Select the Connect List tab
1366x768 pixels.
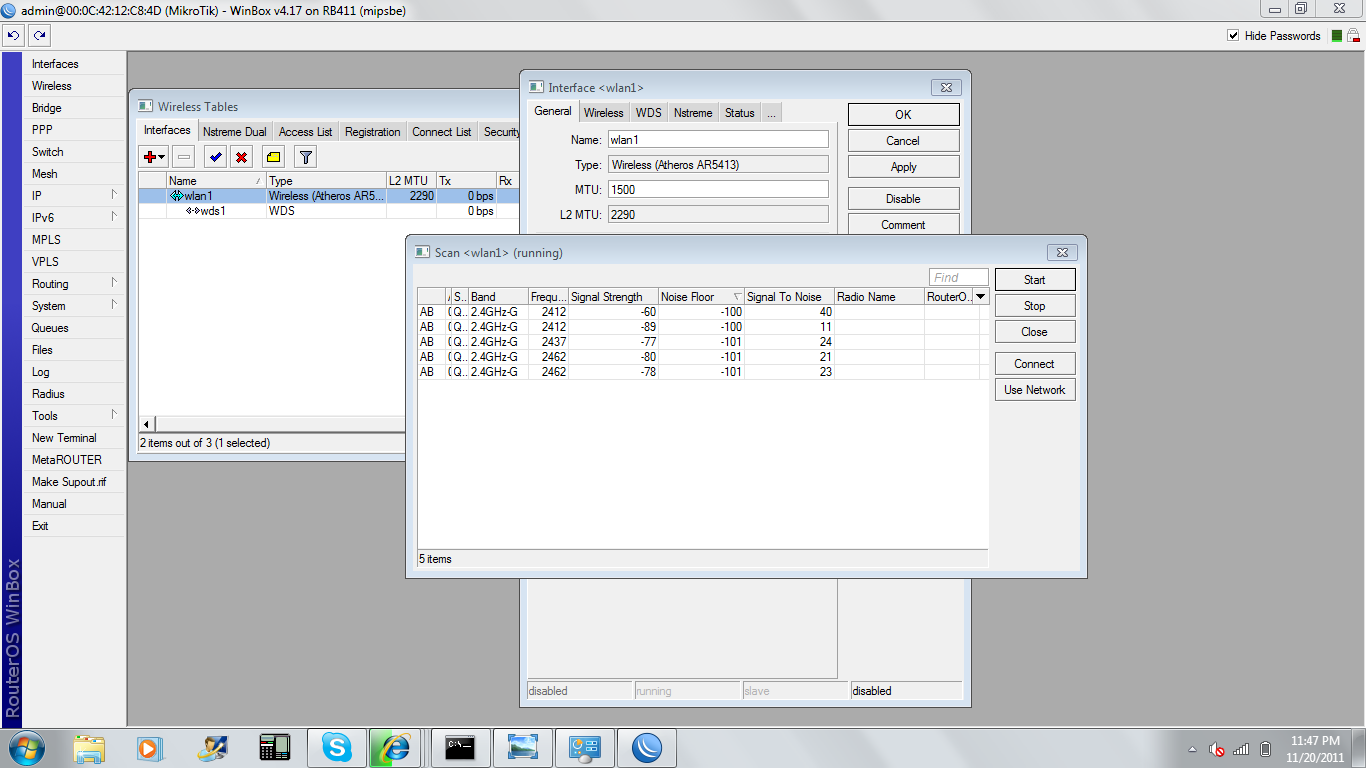click(x=441, y=132)
